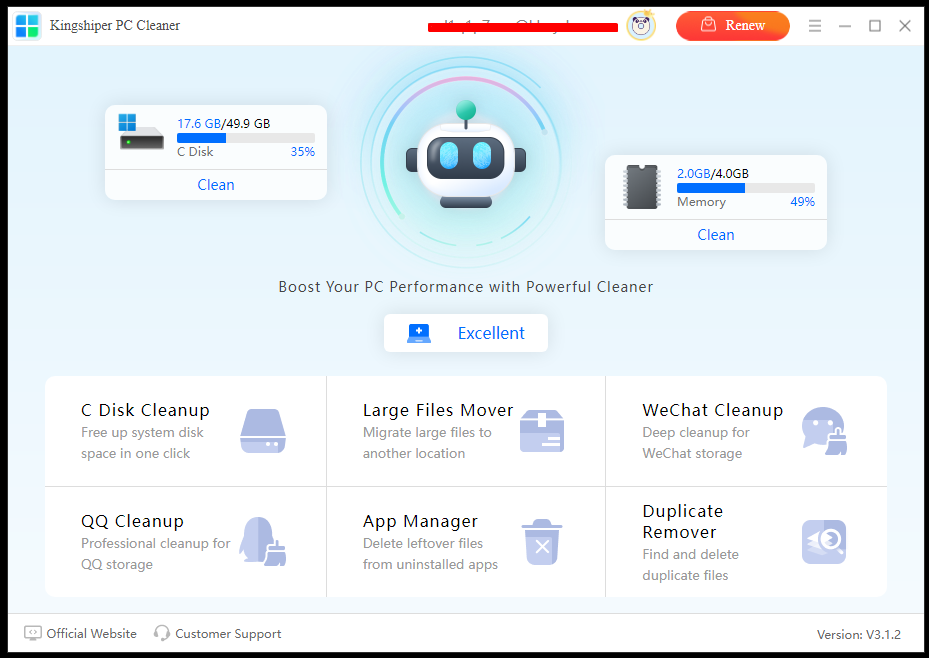Click the C Disk usage progress bar
Screen dimensions: 929x658
(246, 138)
